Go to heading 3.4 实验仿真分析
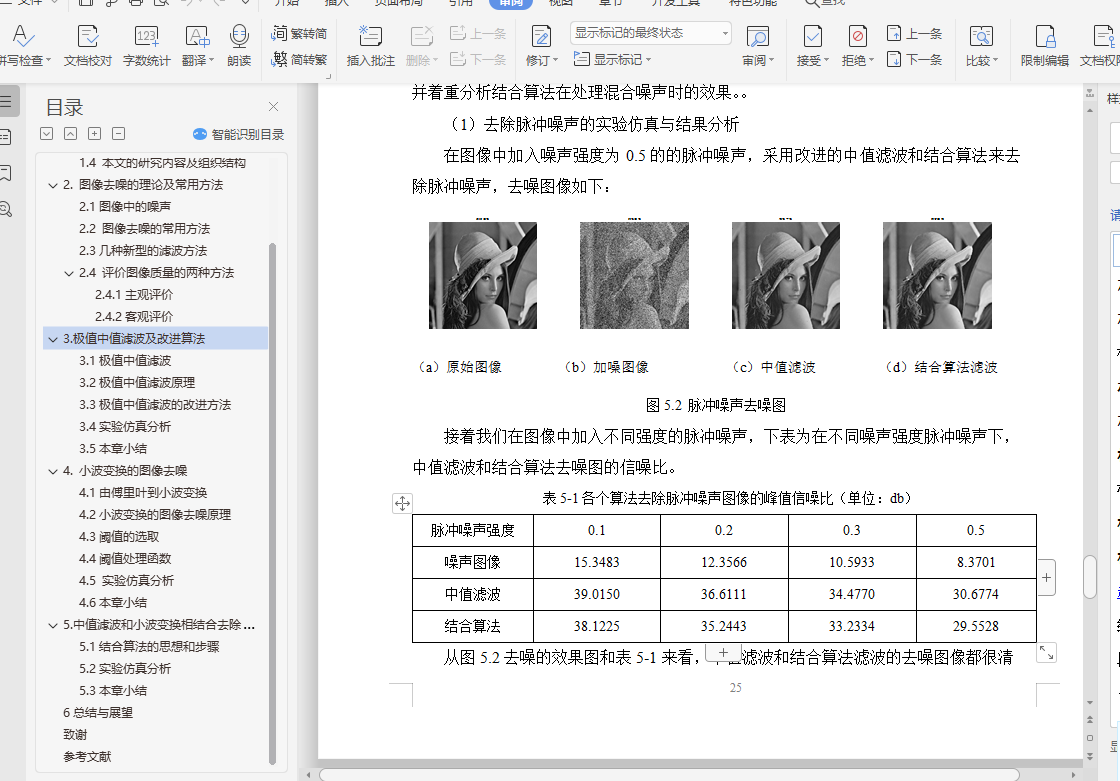The height and width of the screenshot is (781, 1120). click(125, 427)
